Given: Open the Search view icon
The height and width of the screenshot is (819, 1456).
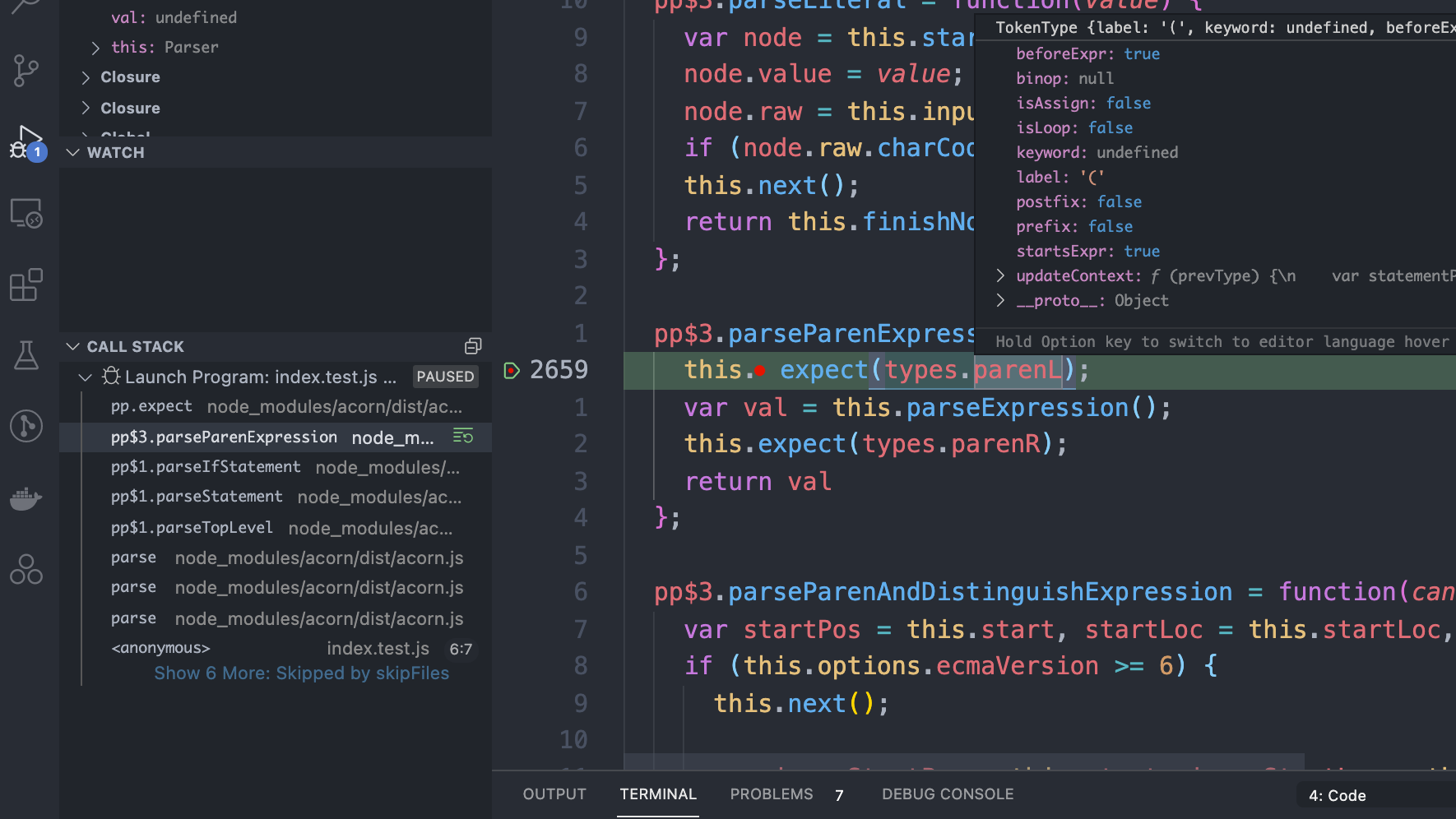Looking at the screenshot, I should (x=26, y=7).
